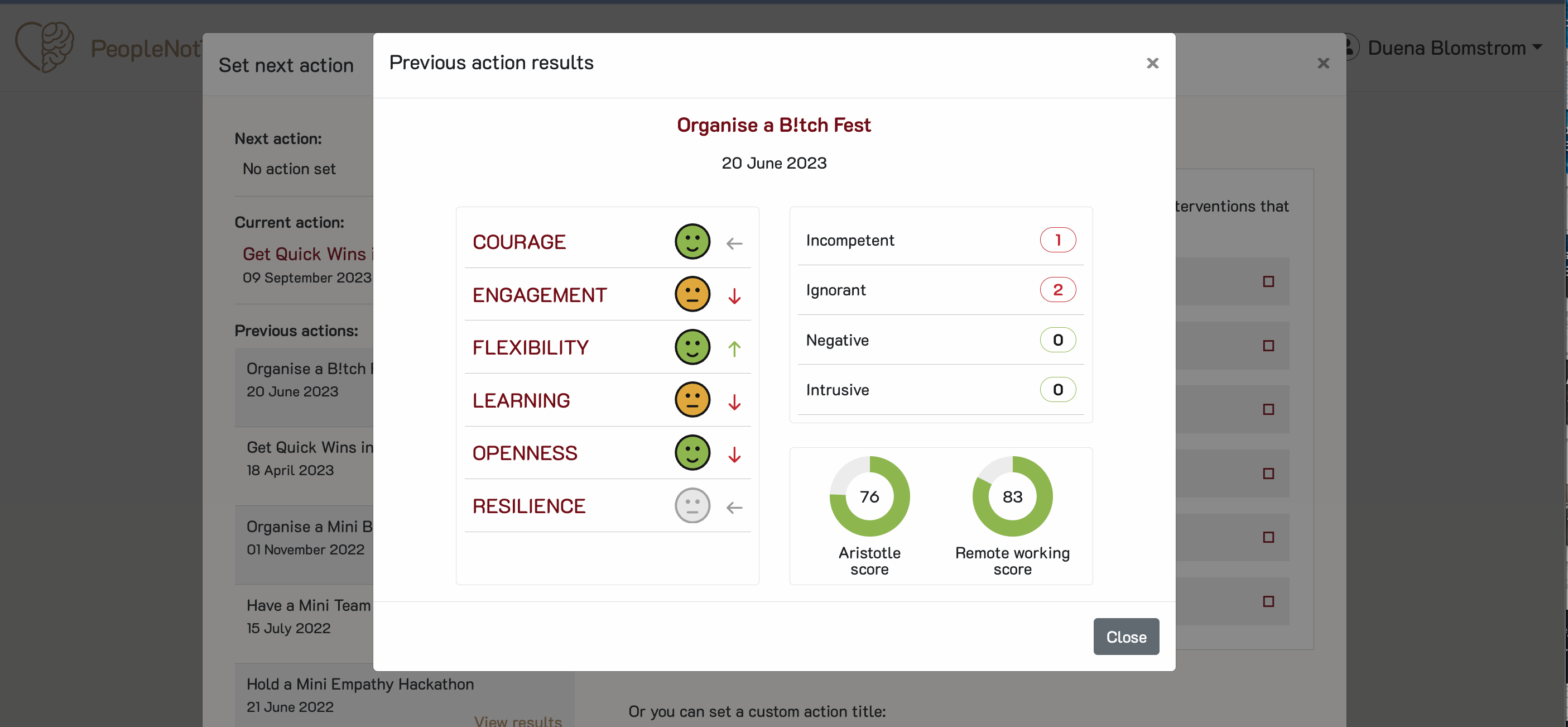Dismiss the Previous action results dialog
This screenshot has width=1568, height=727.
[1152, 63]
